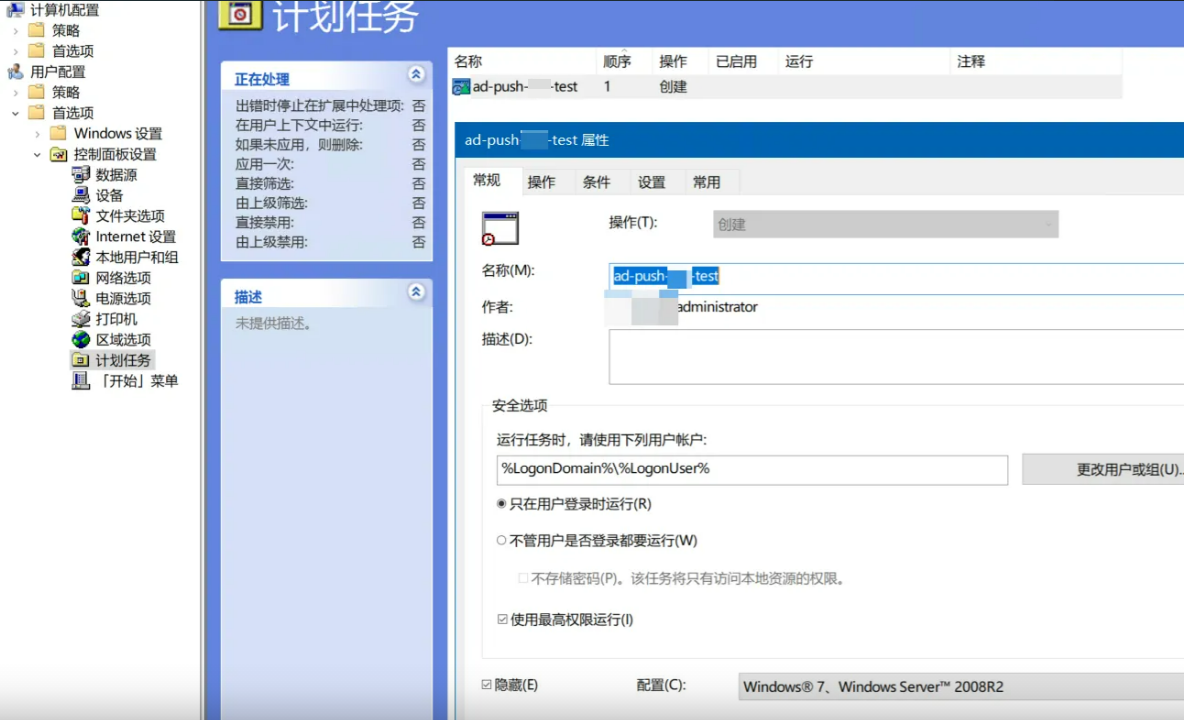Choose 不管用户是否登录都要运行 radio option

502,541
